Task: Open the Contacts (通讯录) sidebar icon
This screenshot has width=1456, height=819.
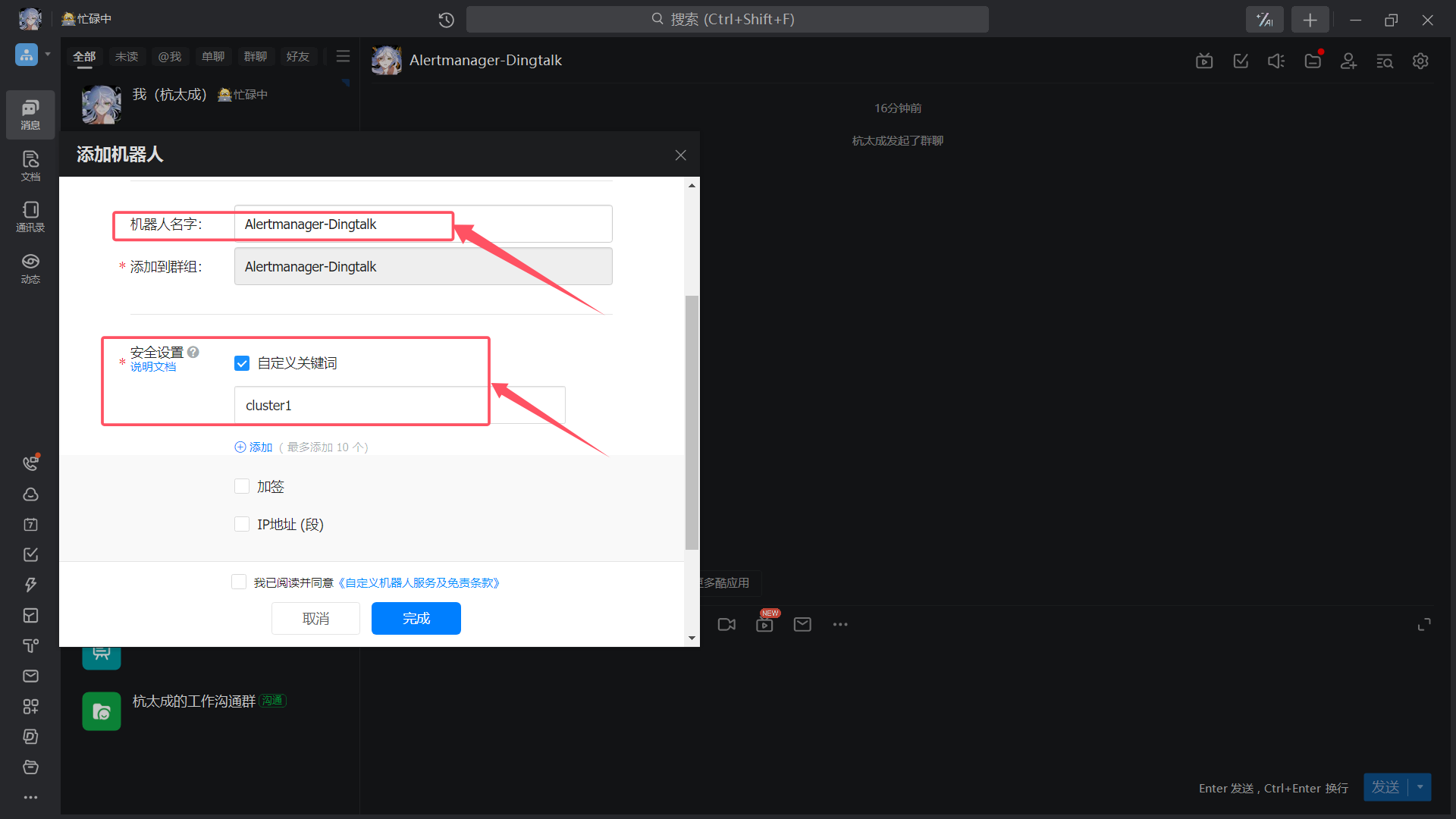Action: click(x=30, y=216)
